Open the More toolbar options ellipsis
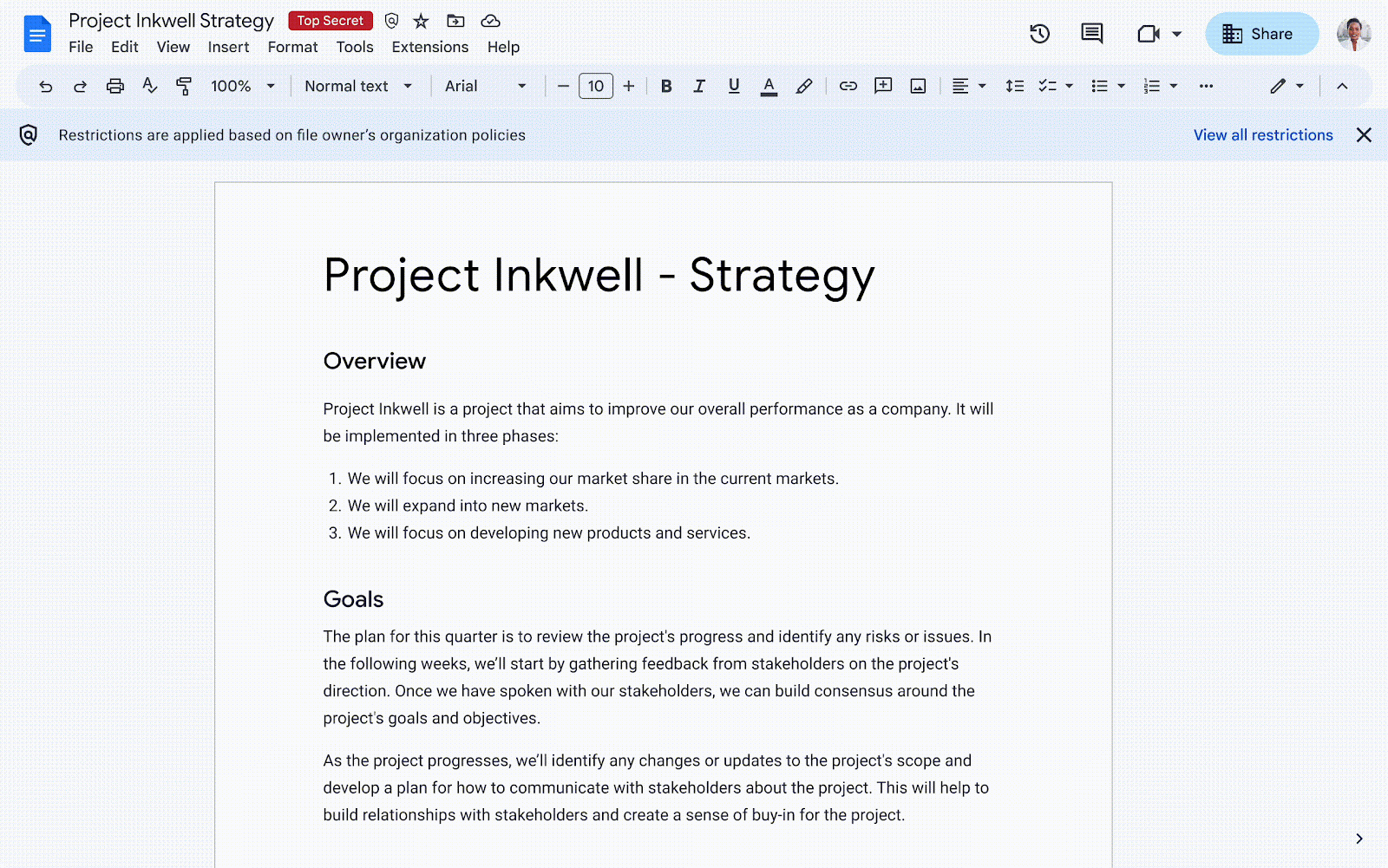The height and width of the screenshot is (868, 1388). (1206, 86)
